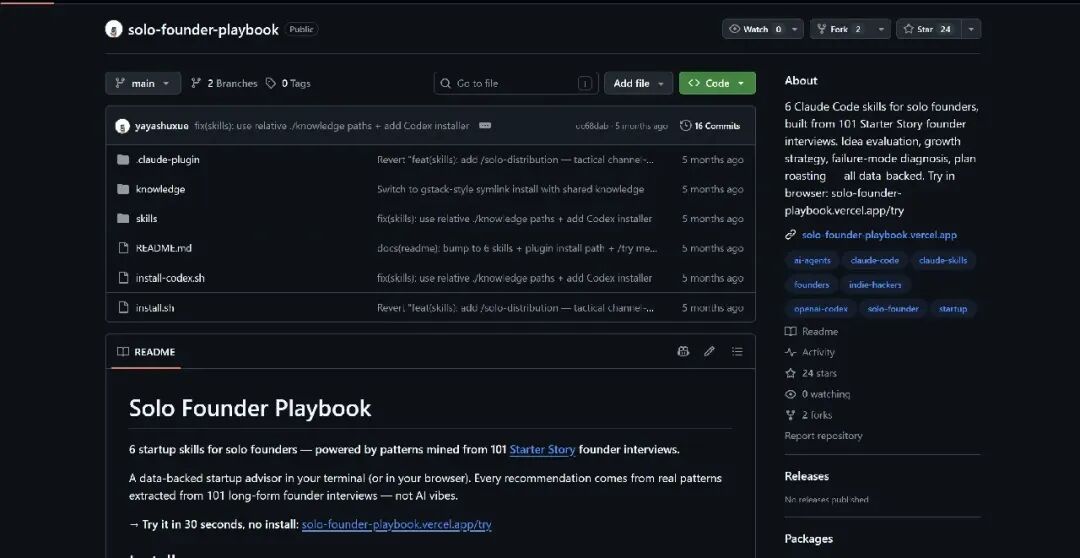Open the Activity link in About sidebar
Screen dimensions: 1080x558
pos(810,352)
